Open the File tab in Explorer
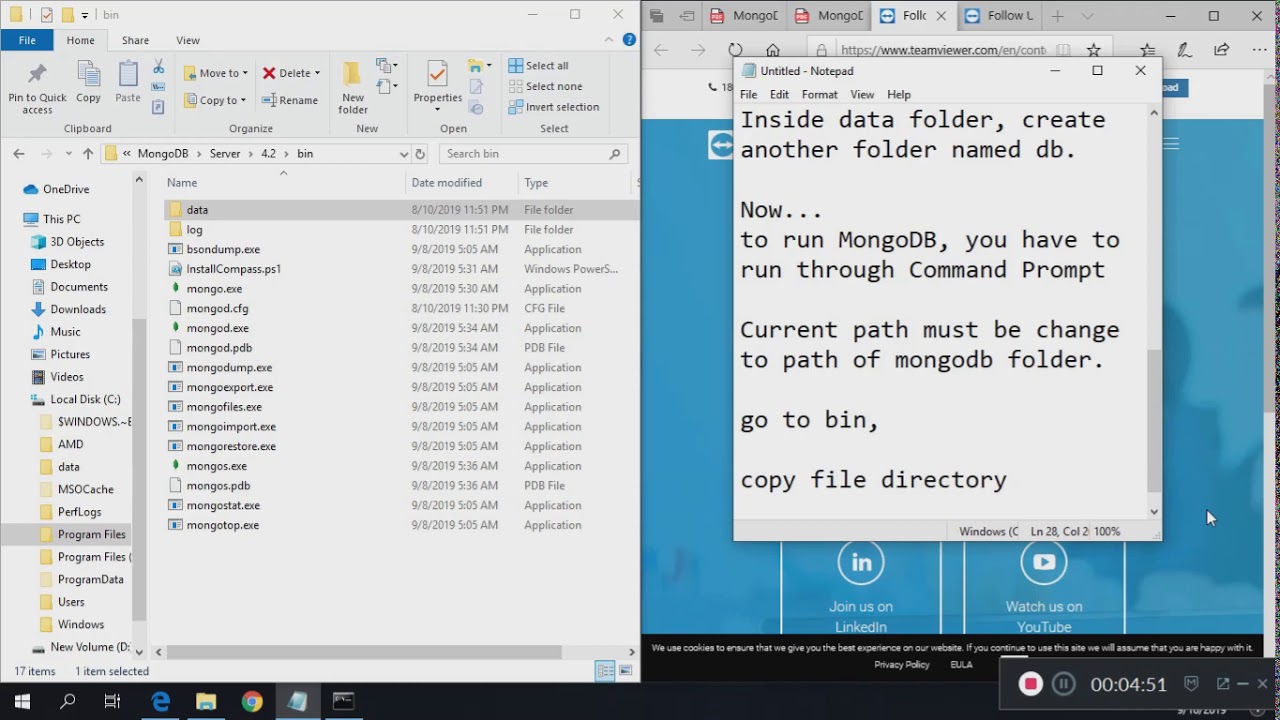The width and height of the screenshot is (1280, 720). 27,40
